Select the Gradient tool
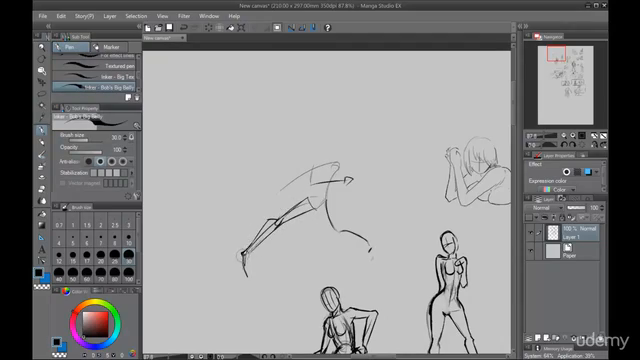 [x=42, y=225]
